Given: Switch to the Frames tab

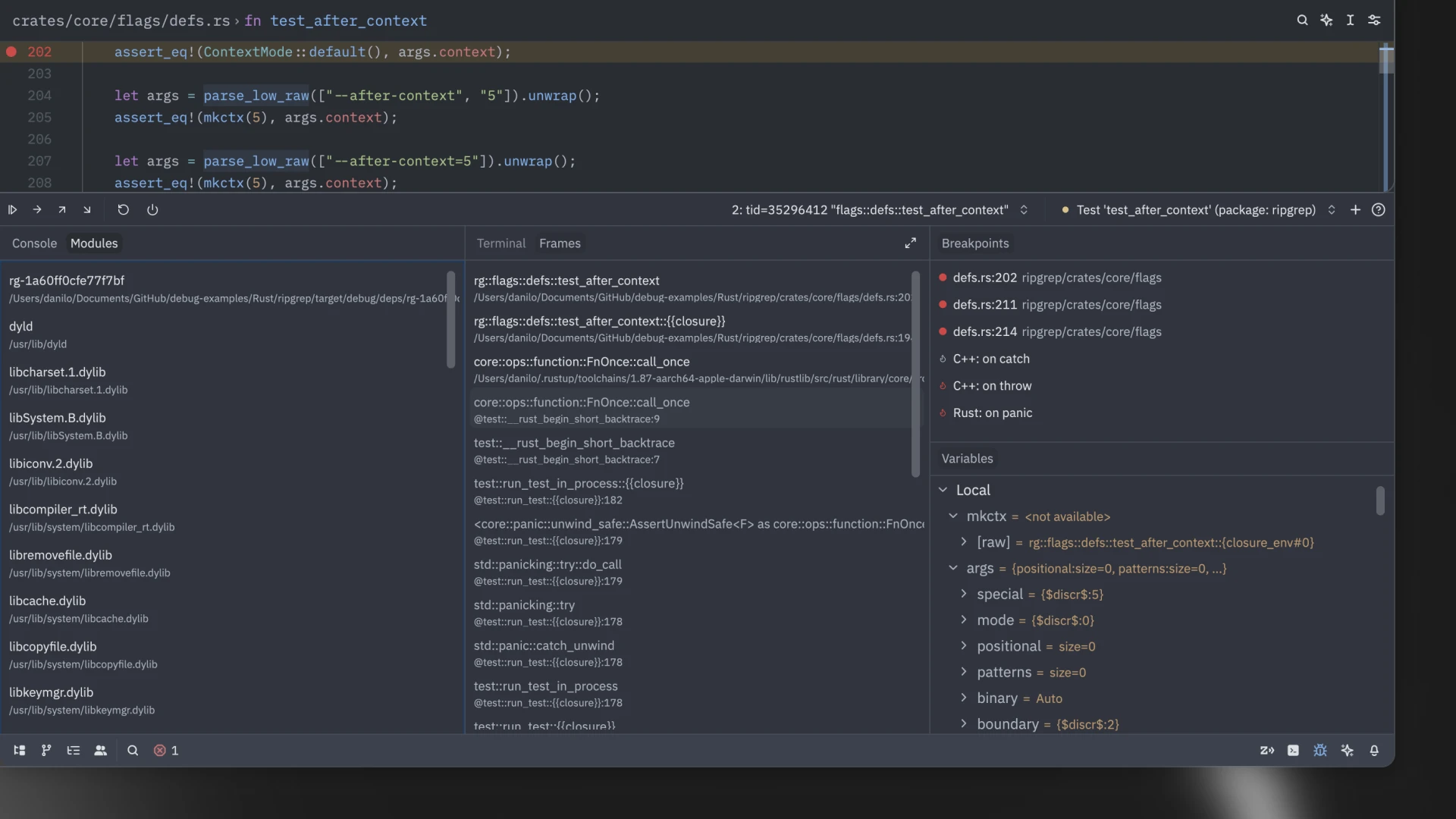Looking at the screenshot, I should pyautogui.click(x=560, y=243).
